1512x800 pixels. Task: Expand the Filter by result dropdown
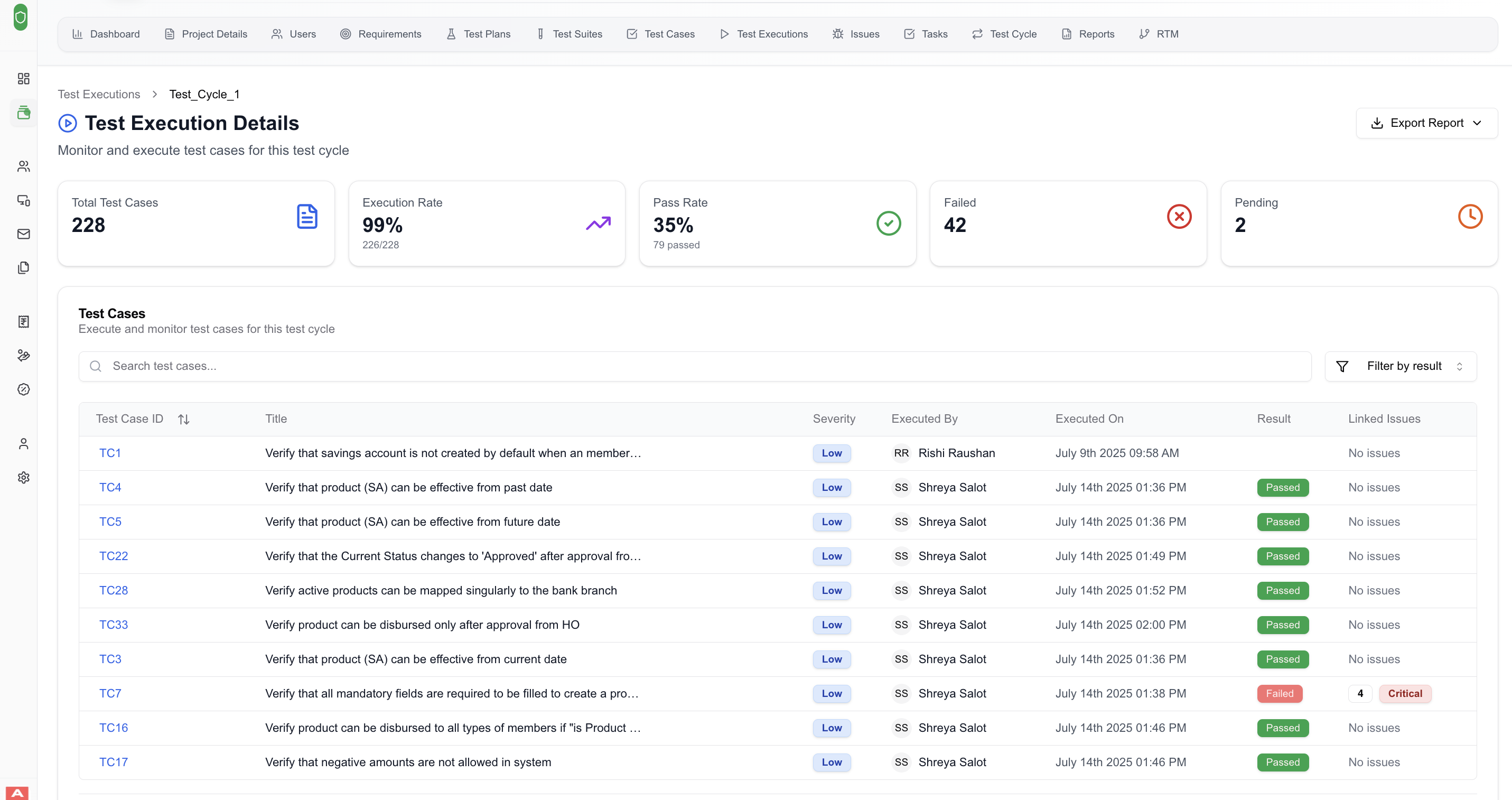1401,366
